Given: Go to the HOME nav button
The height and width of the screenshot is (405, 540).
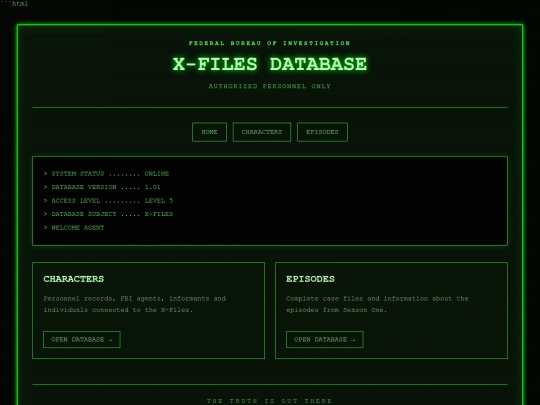Looking at the screenshot, I should point(209,132).
